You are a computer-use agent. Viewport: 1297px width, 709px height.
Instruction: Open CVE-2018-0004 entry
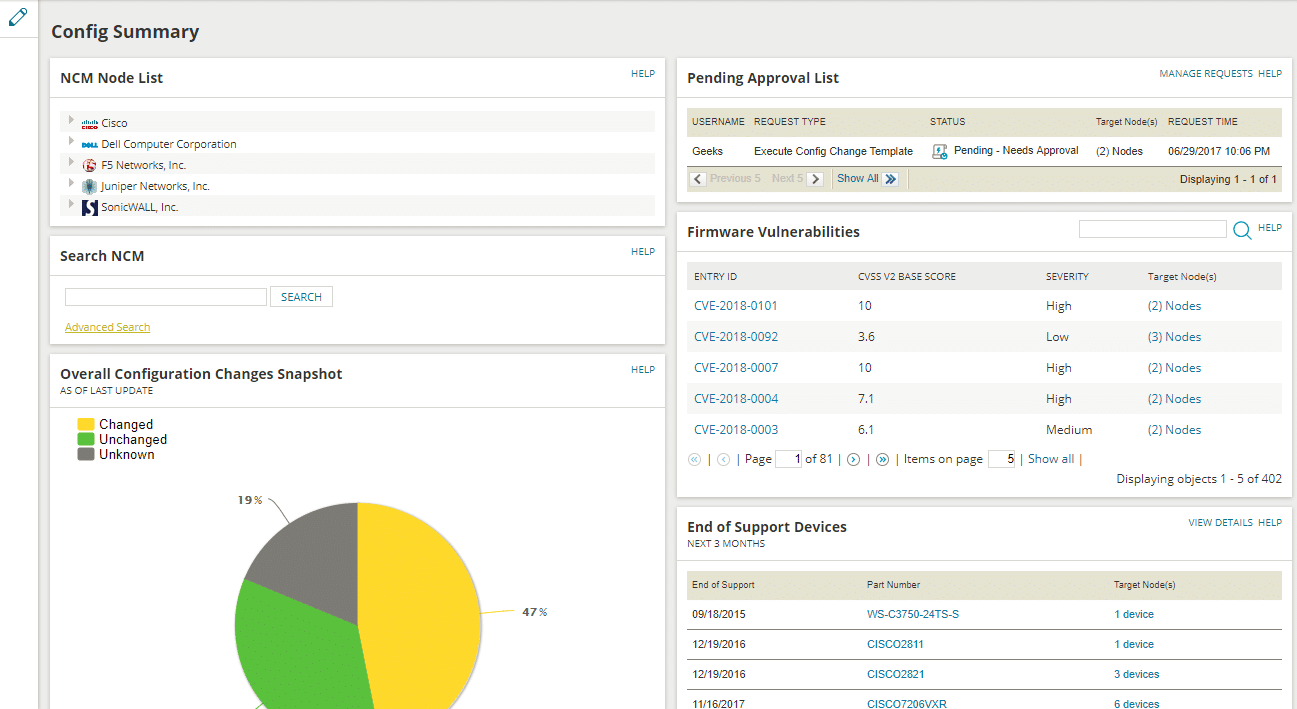coord(736,399)
